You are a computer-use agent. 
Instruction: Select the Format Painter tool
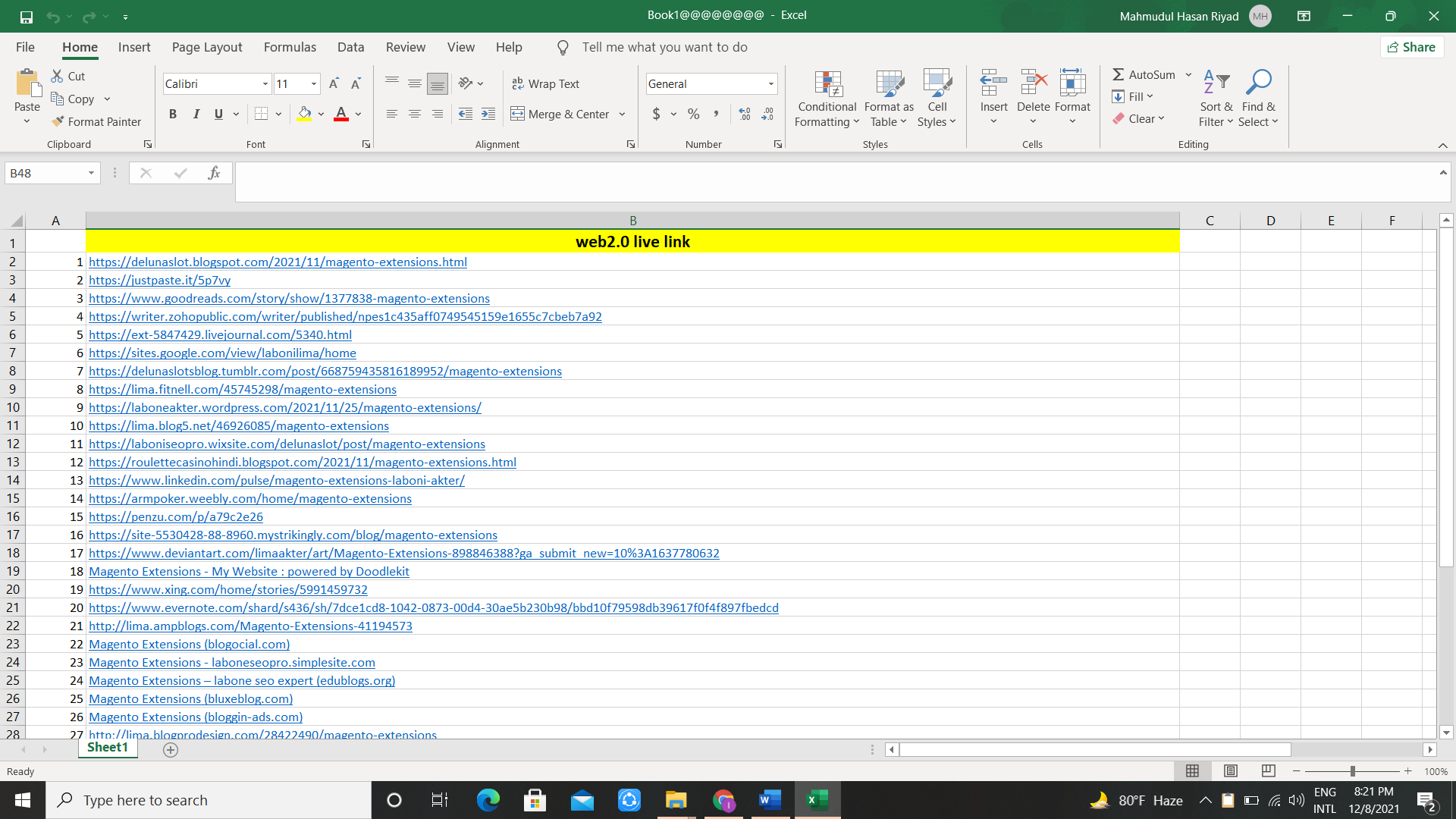click(96, 121)
